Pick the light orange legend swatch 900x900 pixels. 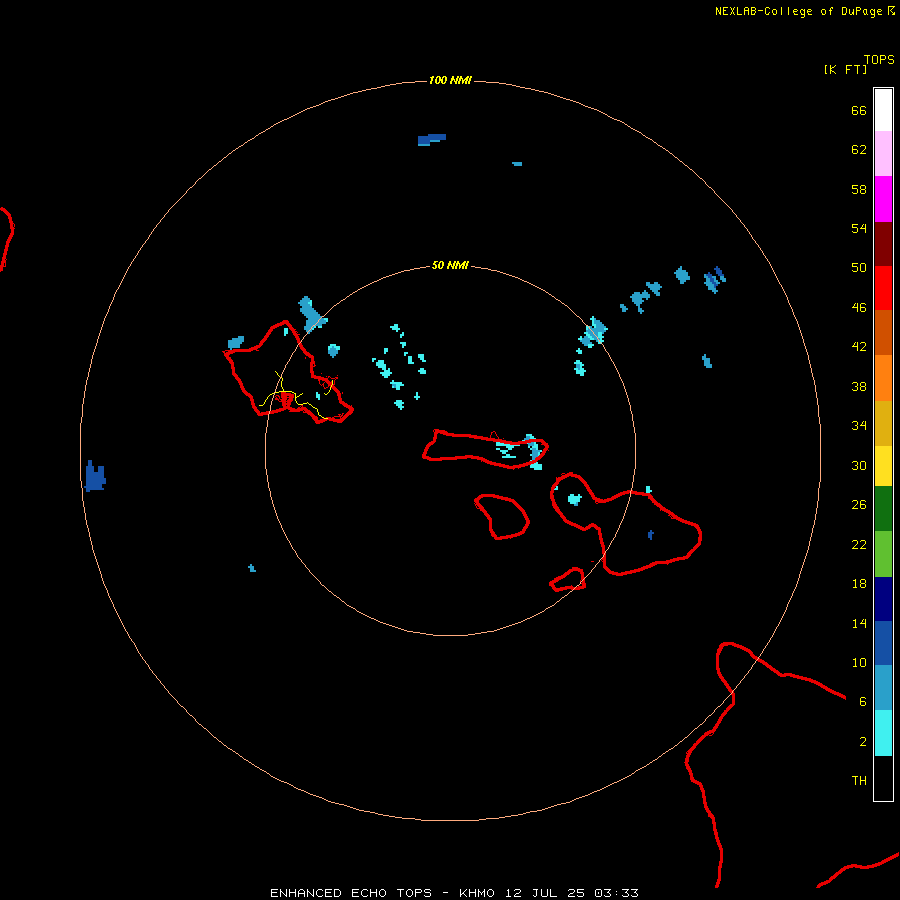[883, 378]
